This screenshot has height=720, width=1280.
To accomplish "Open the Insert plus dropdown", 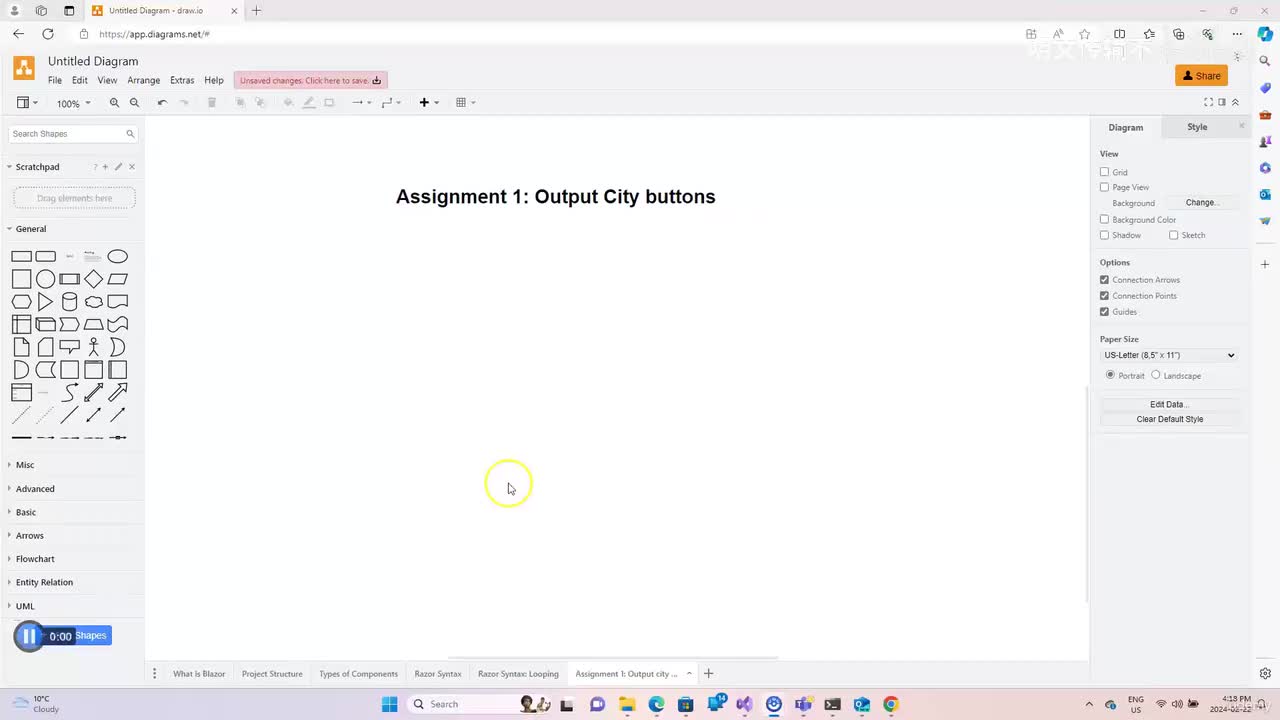I will (x=428, y=103).
